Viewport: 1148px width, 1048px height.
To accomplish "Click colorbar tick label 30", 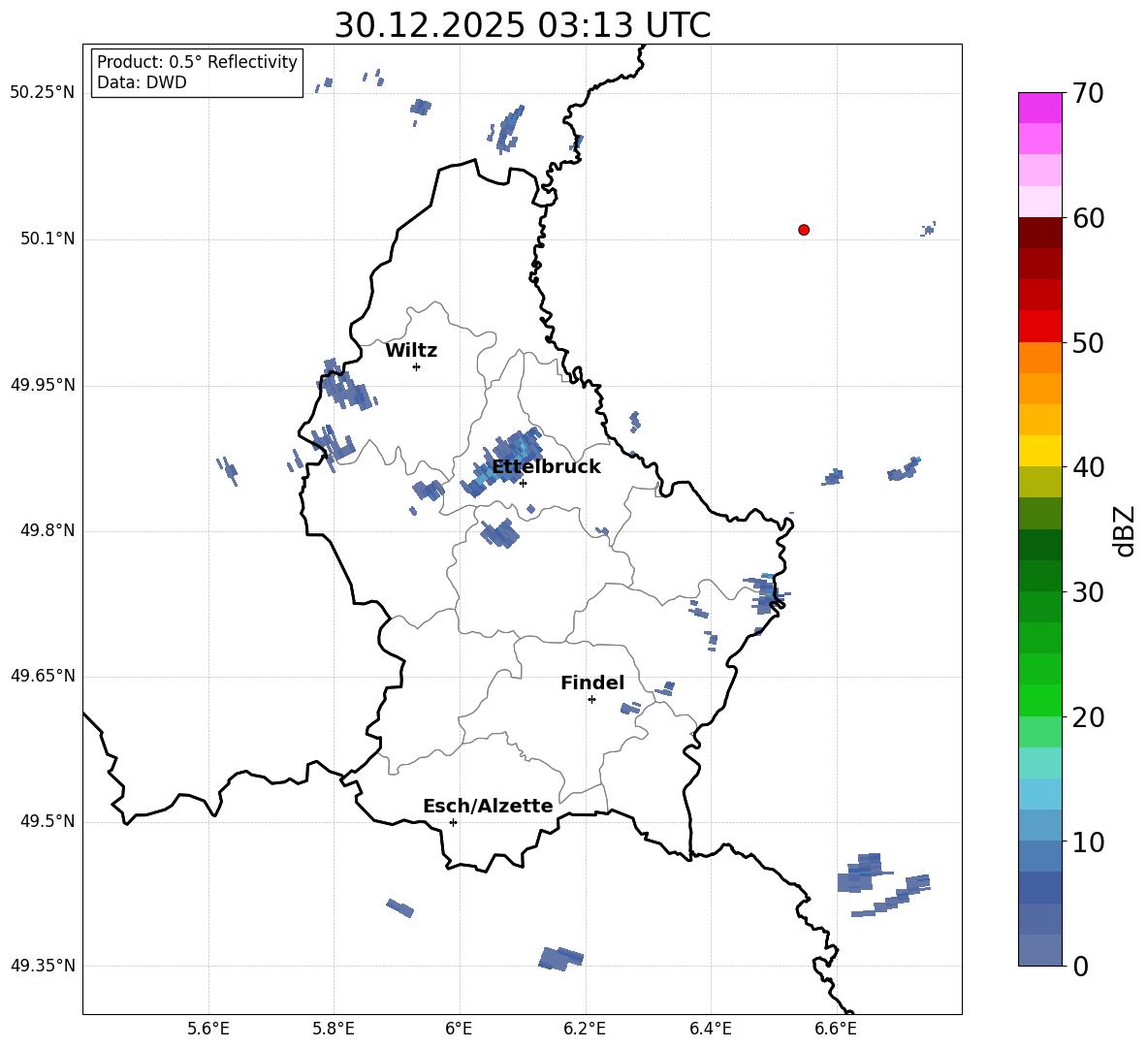I will coord(1088,592).
